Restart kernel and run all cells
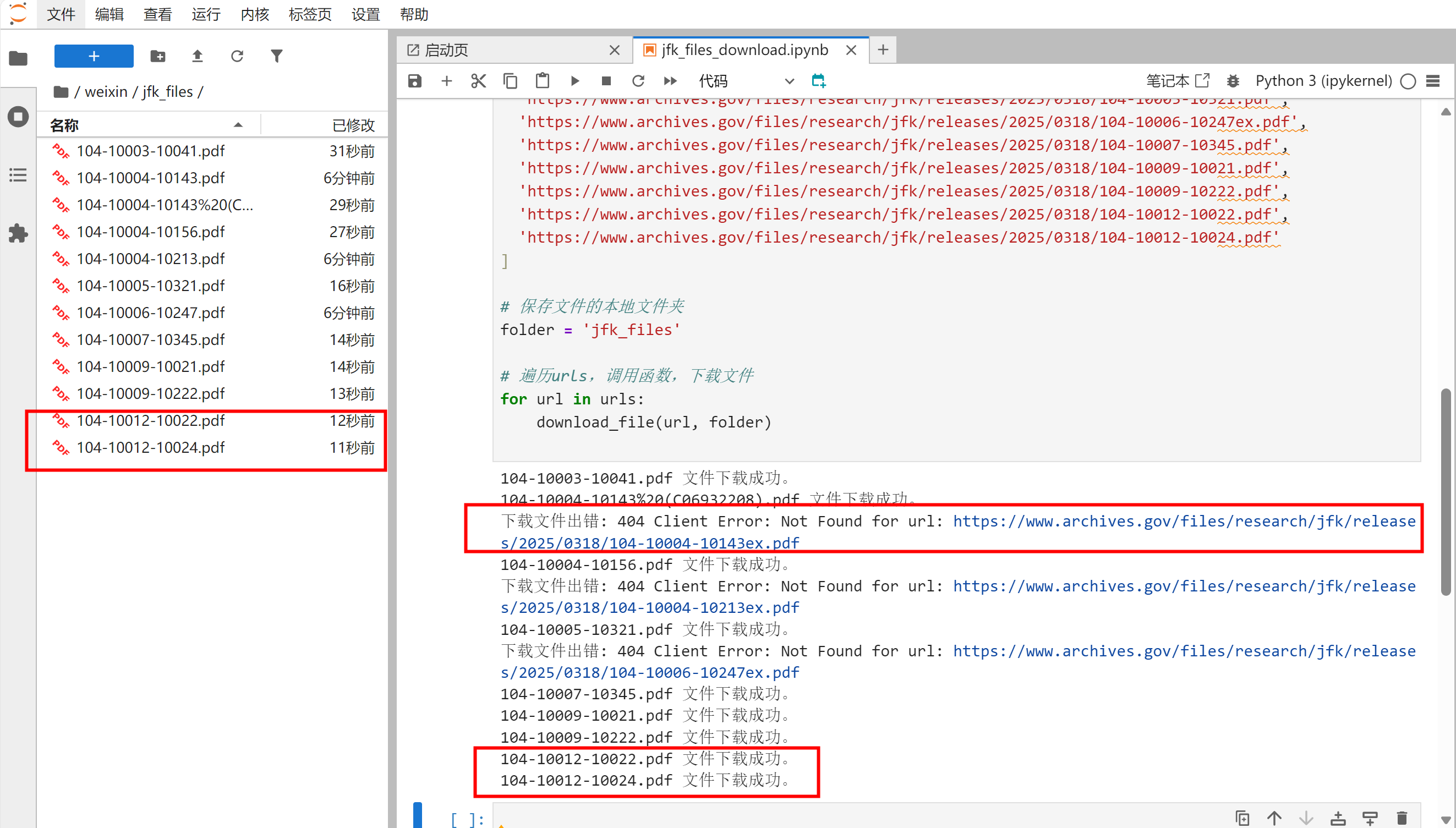 click(x=670, y=81)
